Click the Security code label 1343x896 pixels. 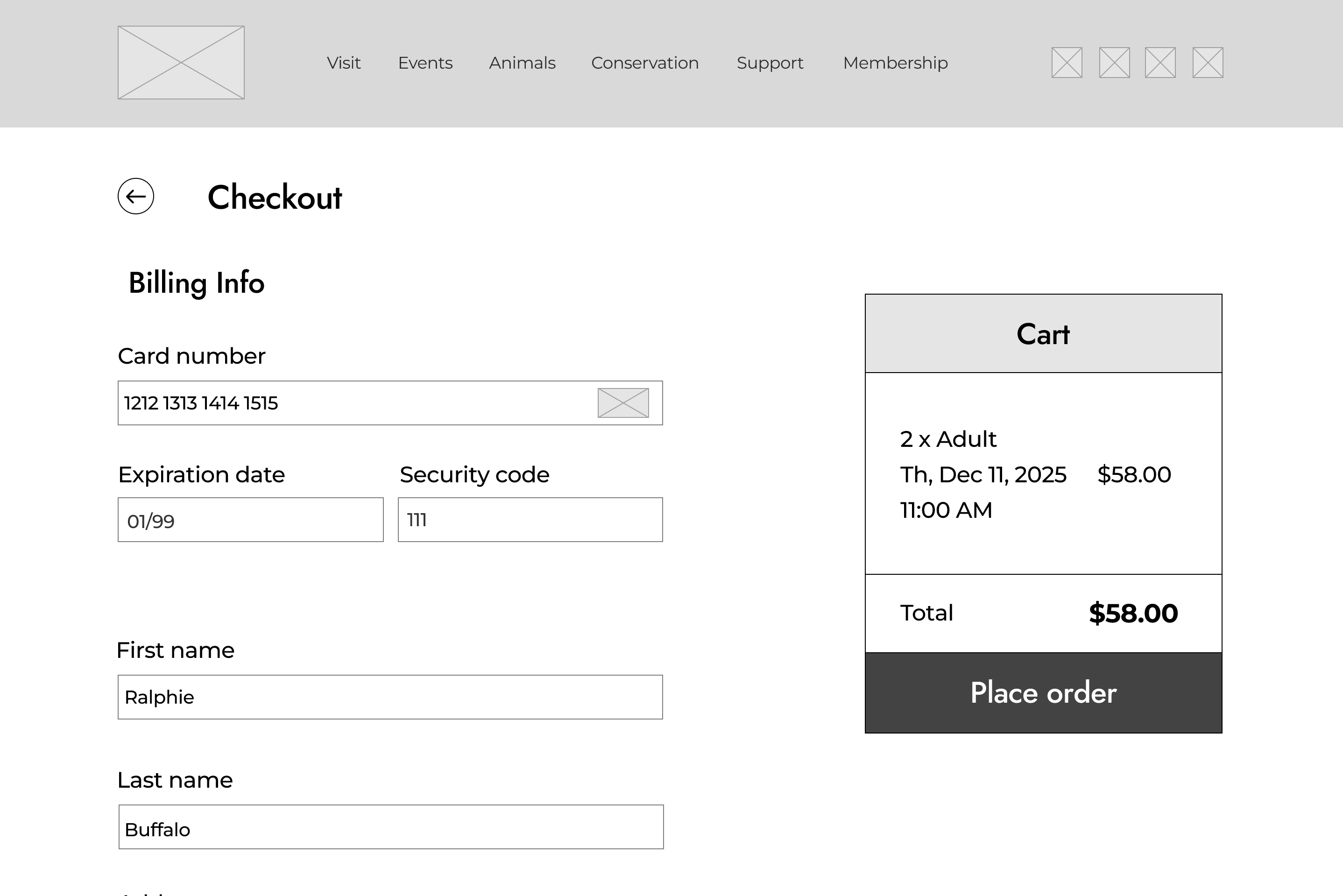[x=474, y=475]
